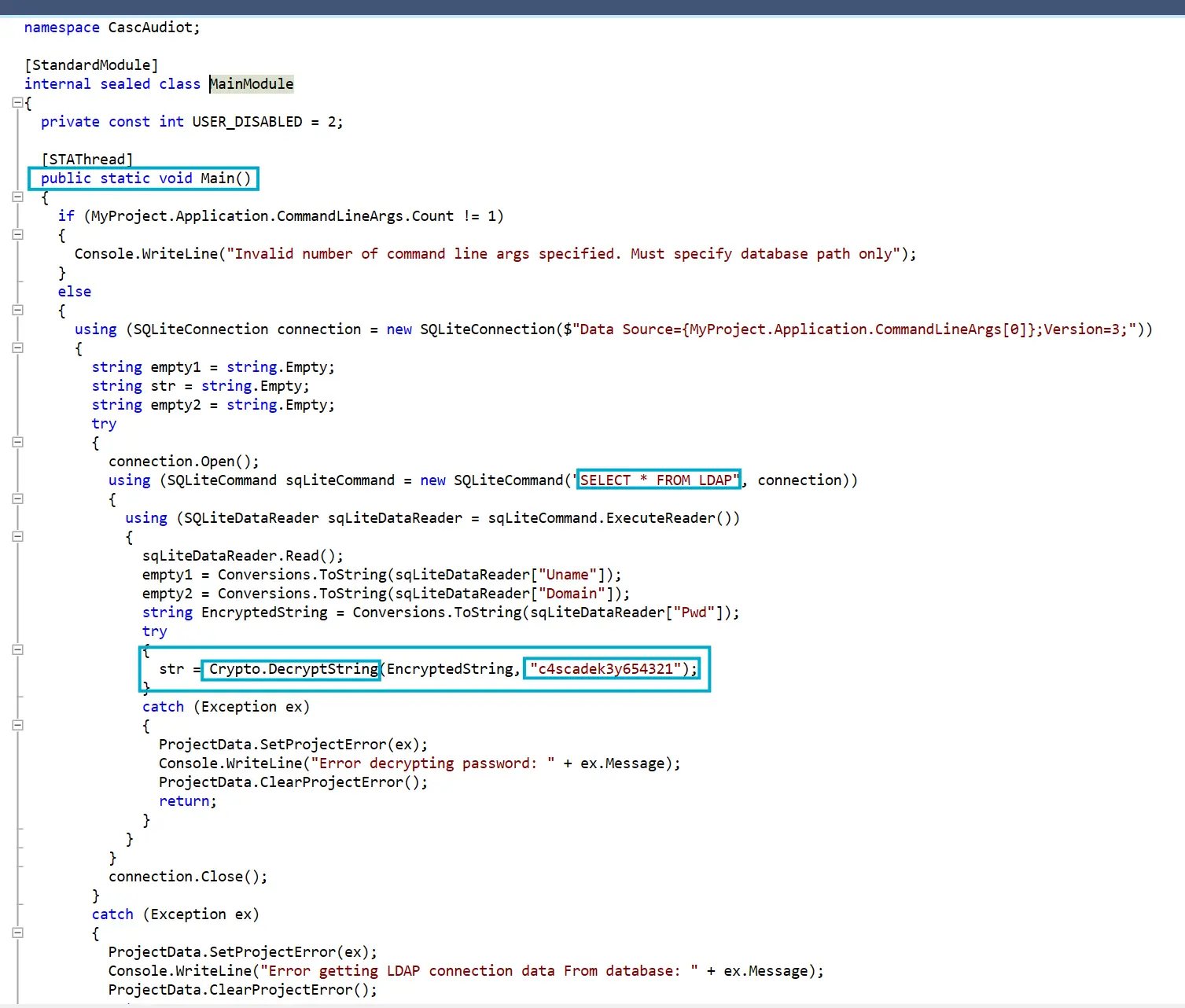Click the "SELECT * FROM LDAP" query string

pos(659,480)
